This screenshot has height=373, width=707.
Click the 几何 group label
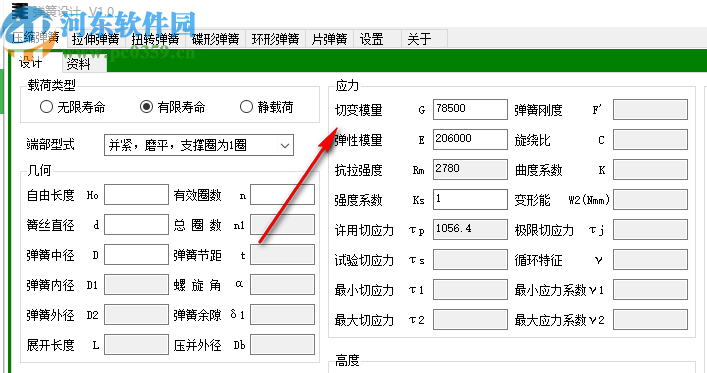pyautogui.click(x=39, y=170)
